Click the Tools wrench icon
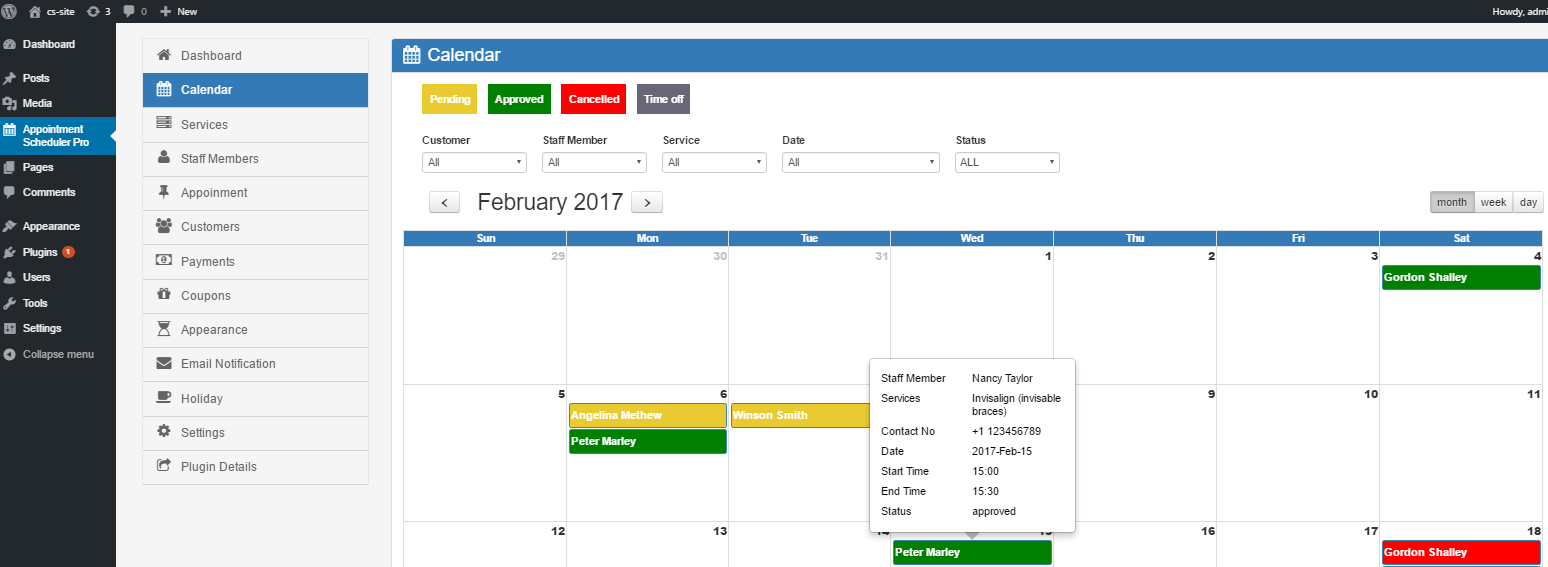 point(10,303)
